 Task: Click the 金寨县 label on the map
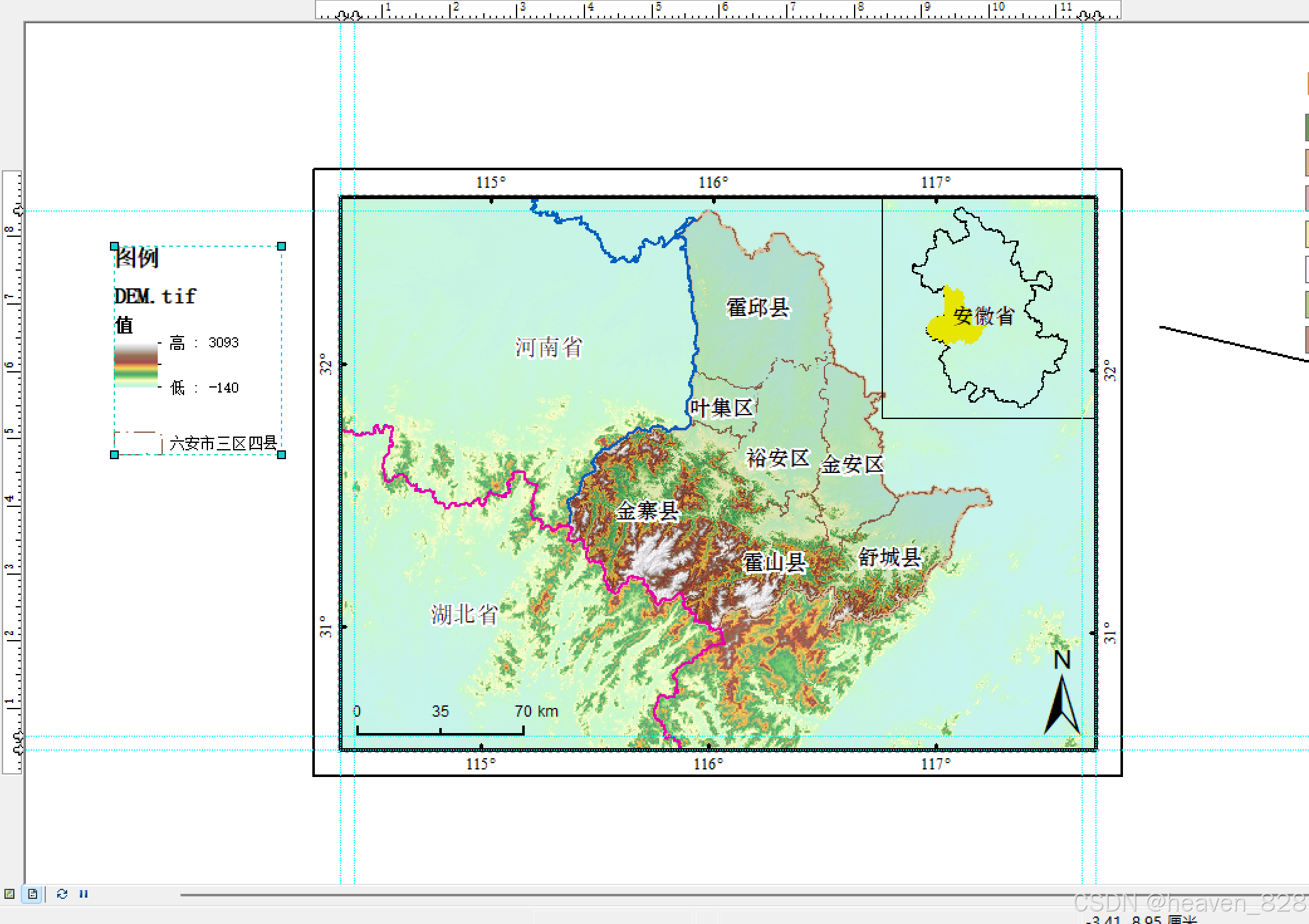pos(647,511)
